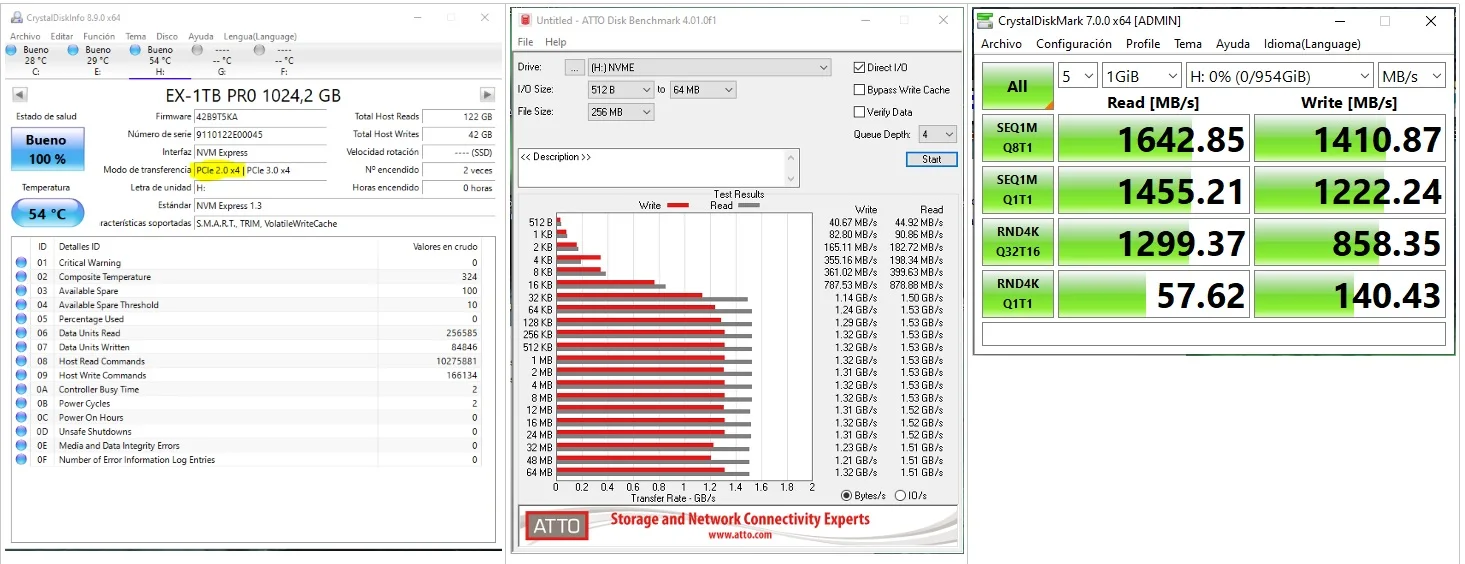
Task: Open test size dropdown showing 1GiB
Action: coord(1142,76)
